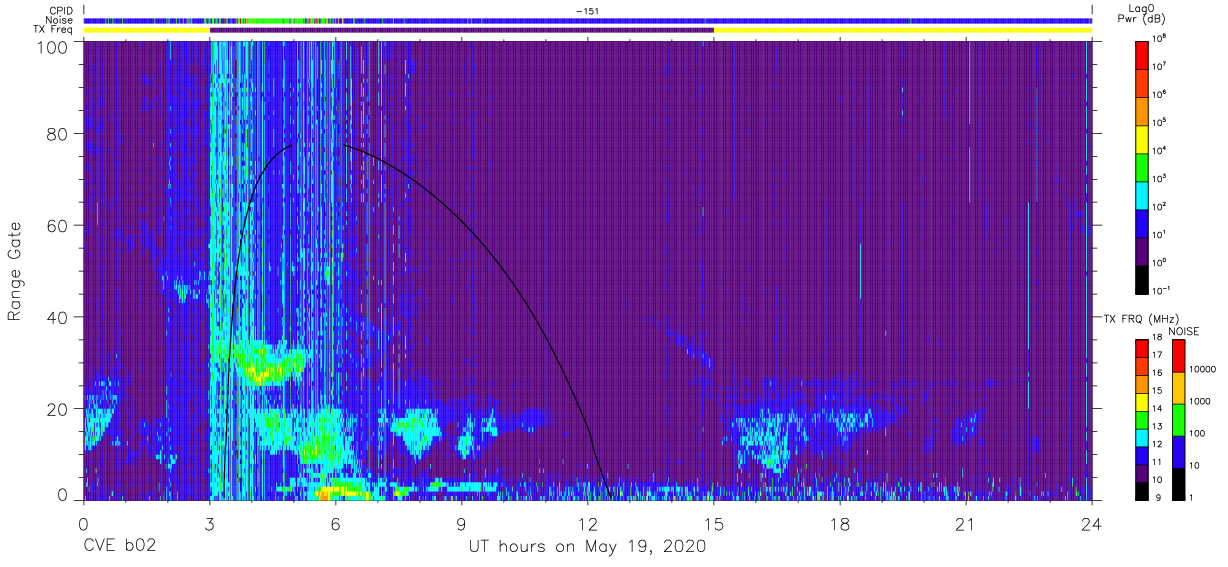Click the CPID value -151
Screen dimensions: 1228x567
click(587, 11)
